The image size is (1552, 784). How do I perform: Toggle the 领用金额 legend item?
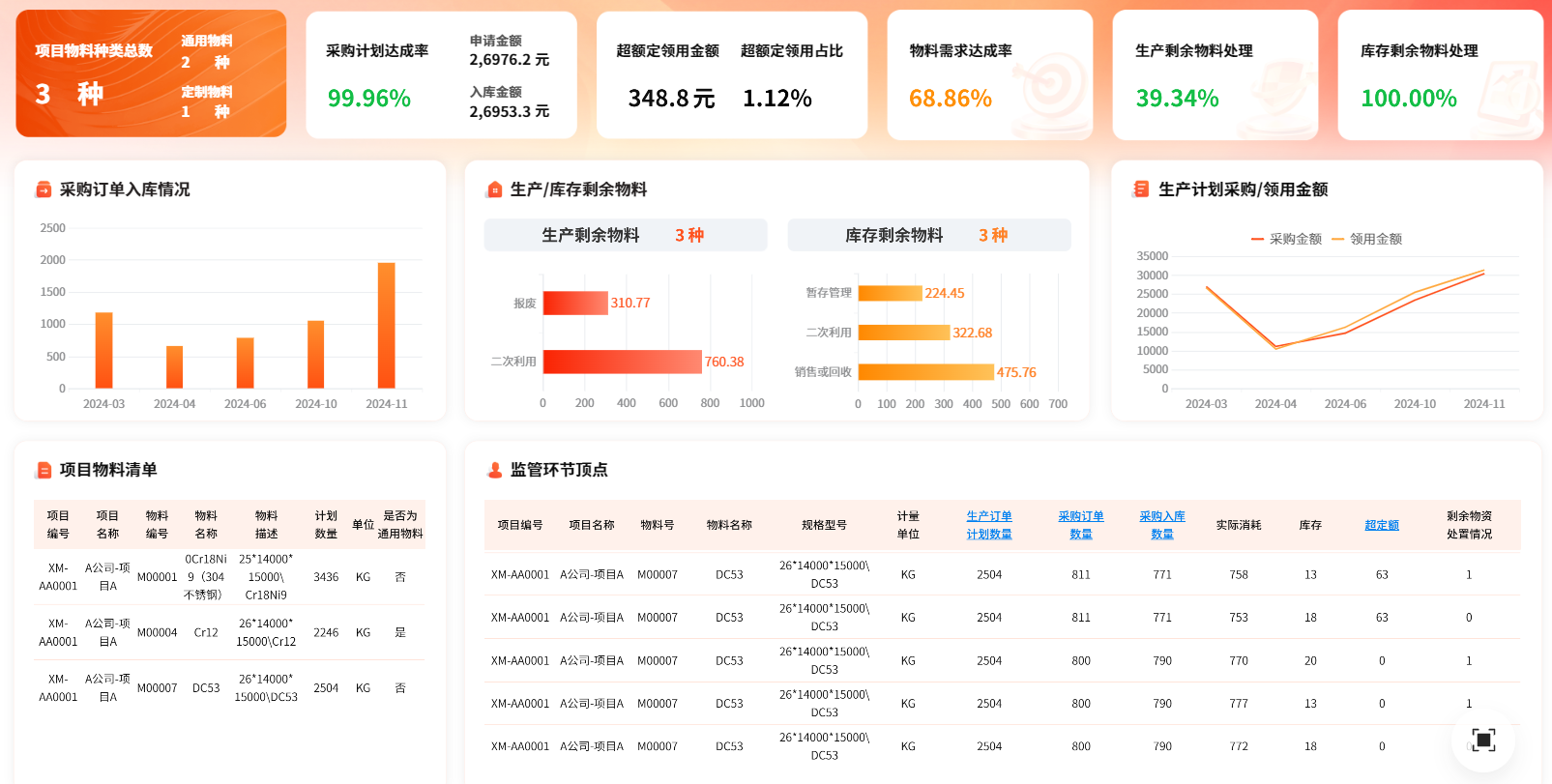pyautogui.click(x=1366, y=239)
